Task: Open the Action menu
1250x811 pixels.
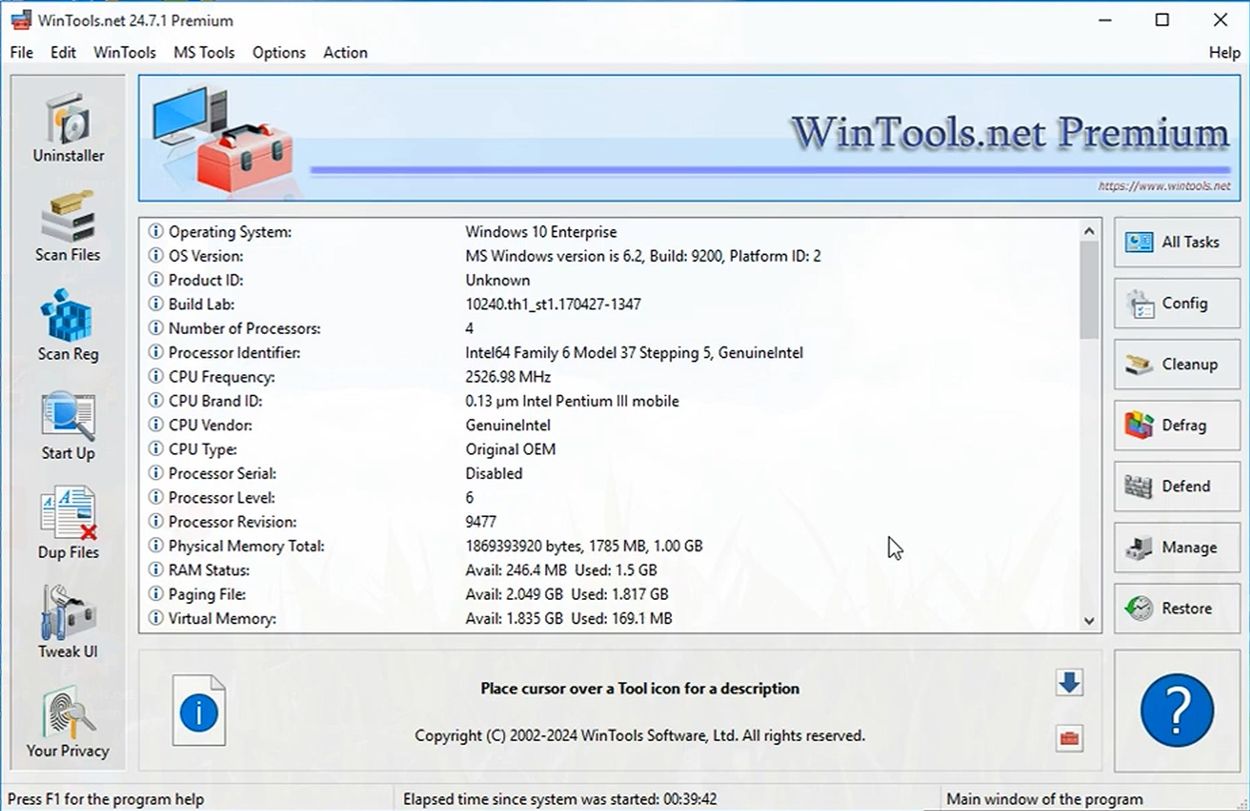Action: pos(345,52)
